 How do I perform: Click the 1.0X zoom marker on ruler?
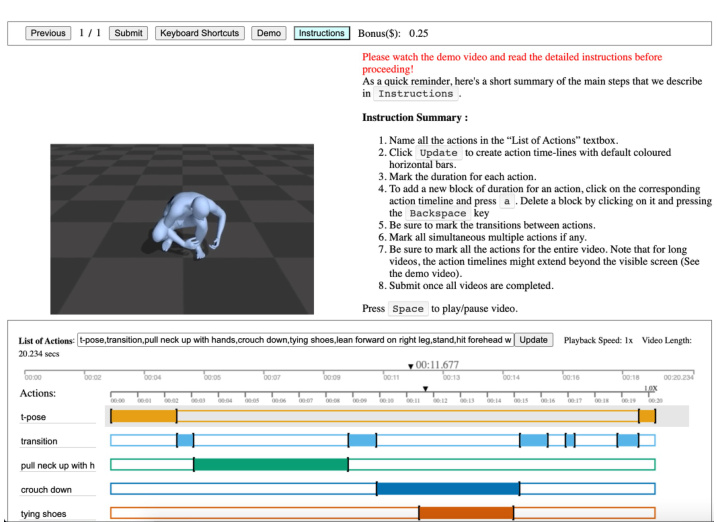(x=649, y=389)
